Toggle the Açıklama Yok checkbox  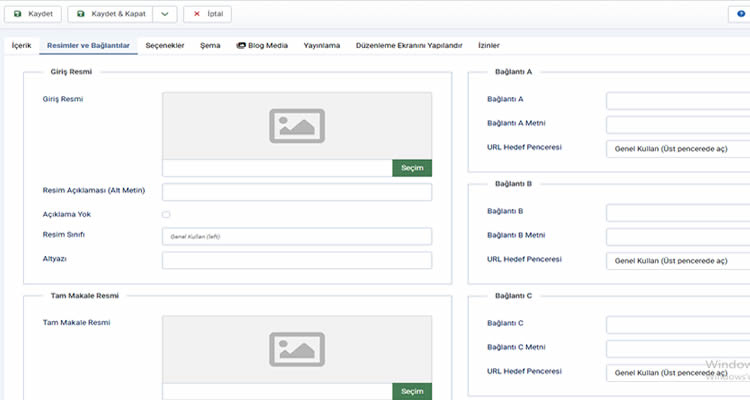pyautogui.click(x=166, y=214)
